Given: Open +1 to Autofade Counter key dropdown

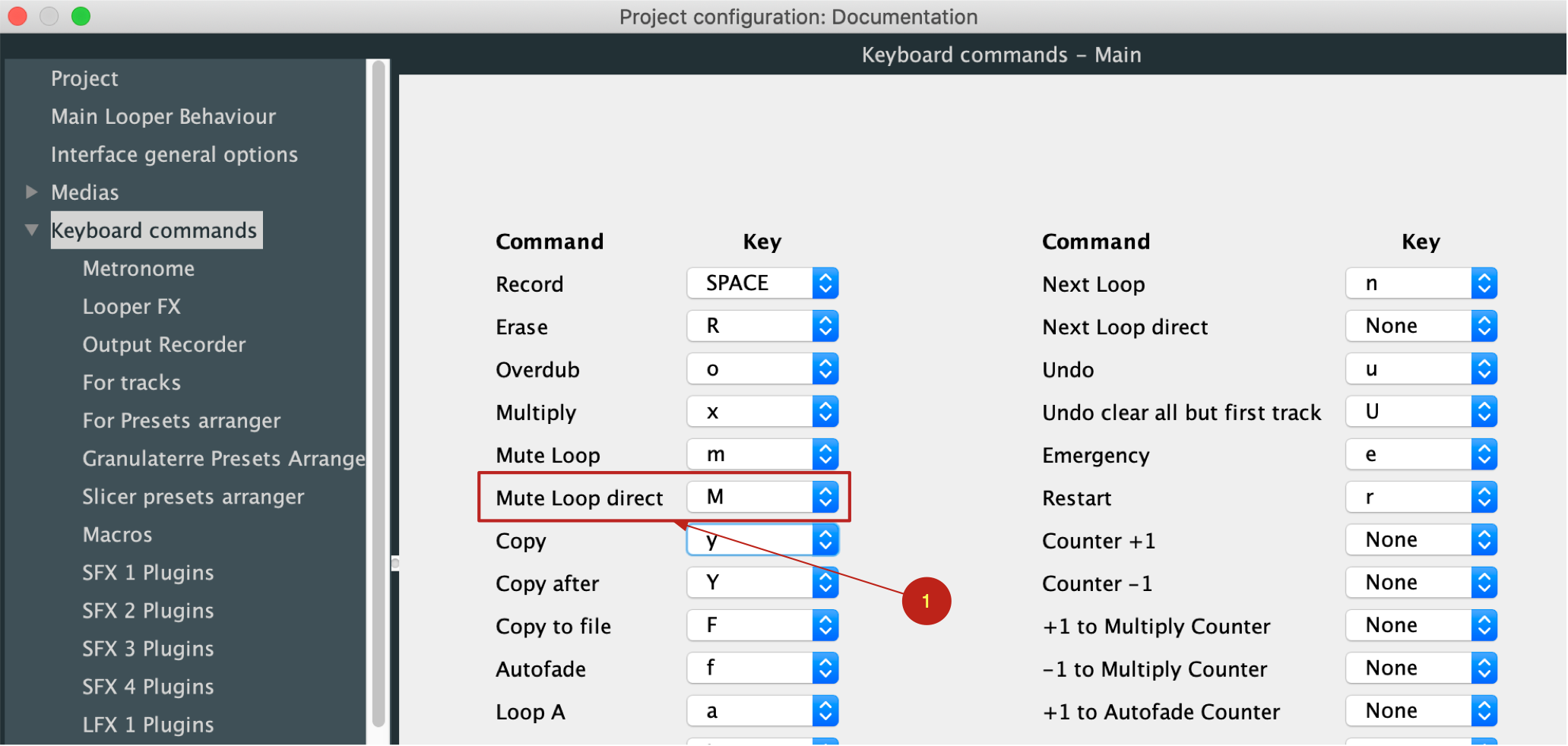Looking at the screenshot, I should click(x=1421, y=711).
